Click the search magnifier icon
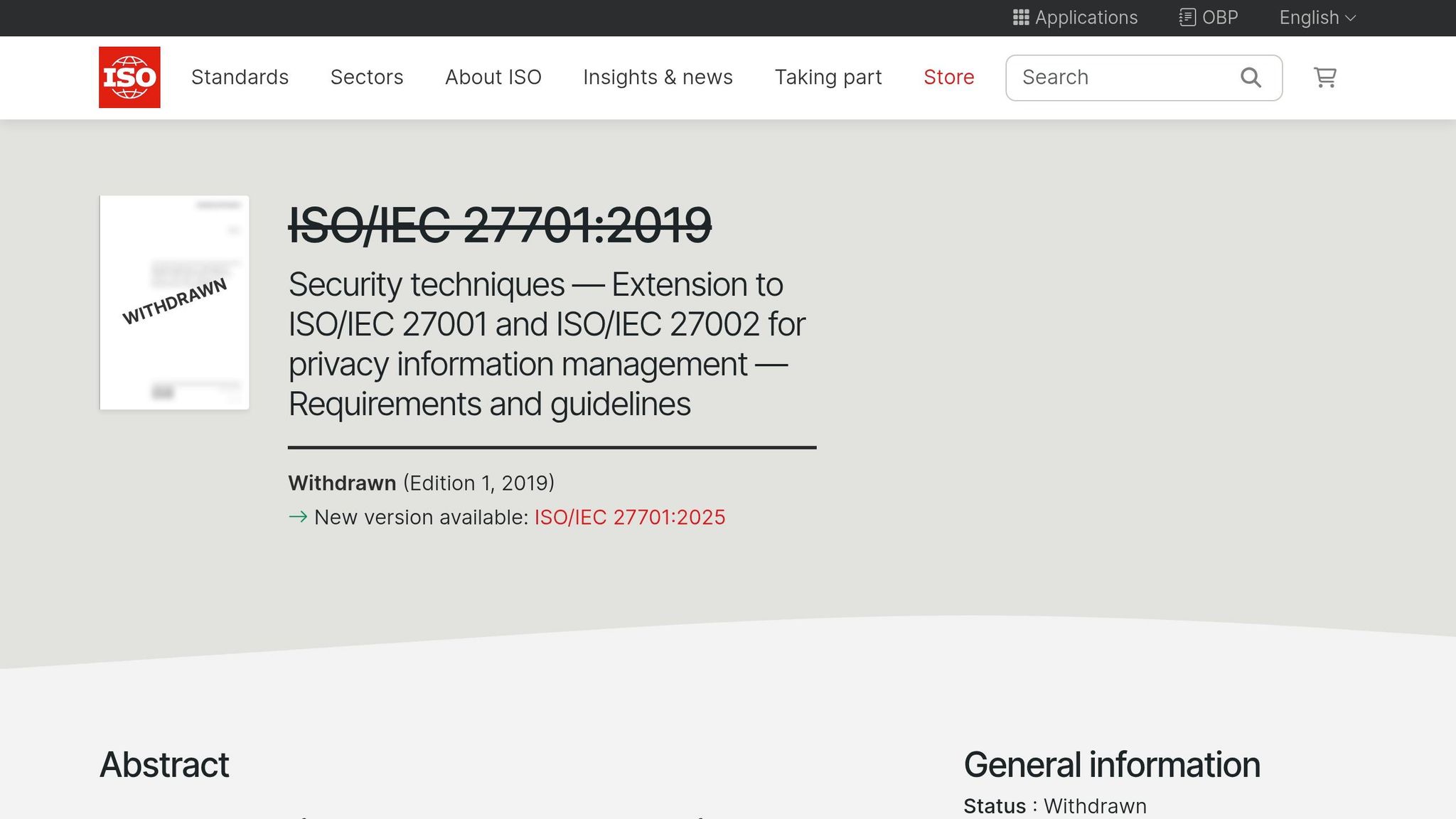The width and height of the screenshot is (1456, 819). [1250, 77]
